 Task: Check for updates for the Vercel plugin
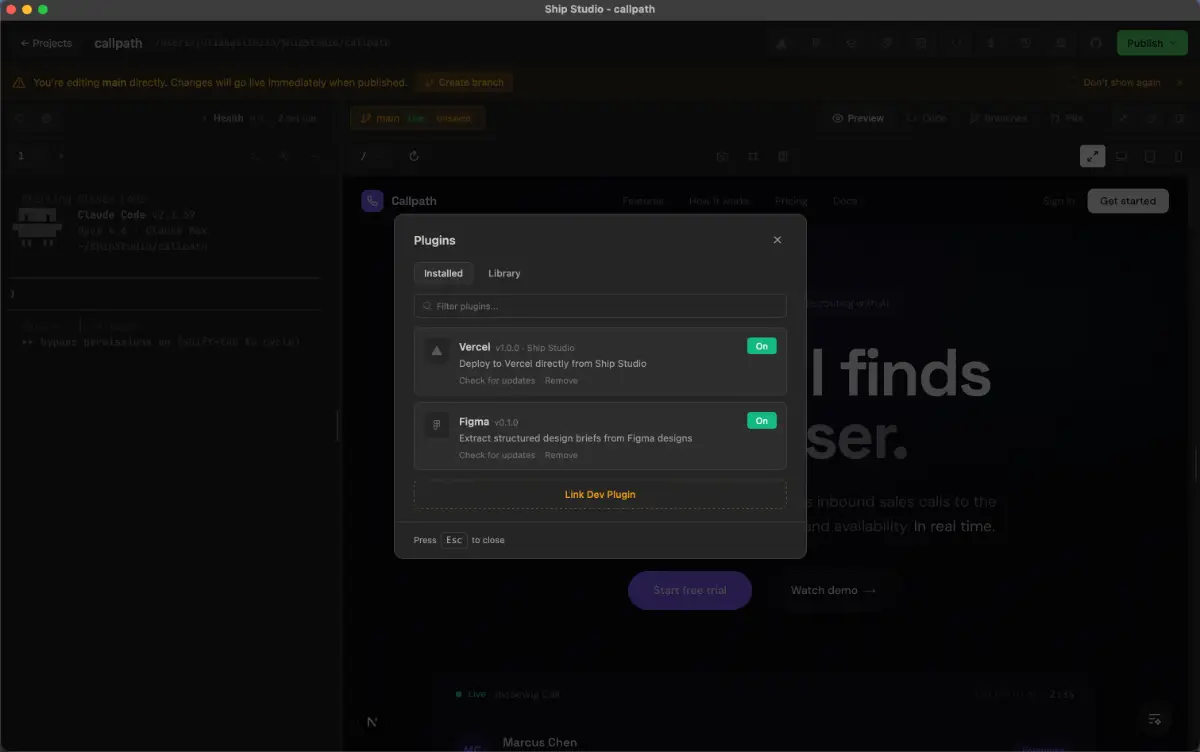pyautogui.click(x=497, y=381)
